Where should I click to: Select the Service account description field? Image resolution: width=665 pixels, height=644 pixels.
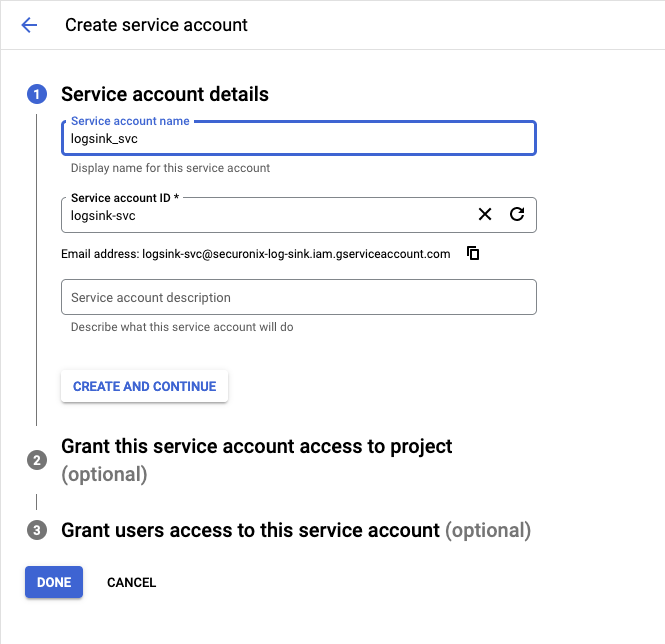click(x=298, y=297)
